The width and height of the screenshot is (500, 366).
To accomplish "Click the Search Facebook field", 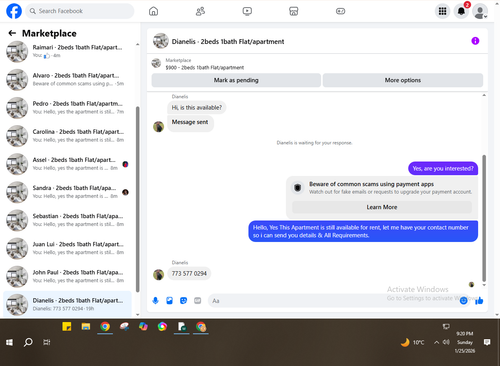I will coord(80,11).
